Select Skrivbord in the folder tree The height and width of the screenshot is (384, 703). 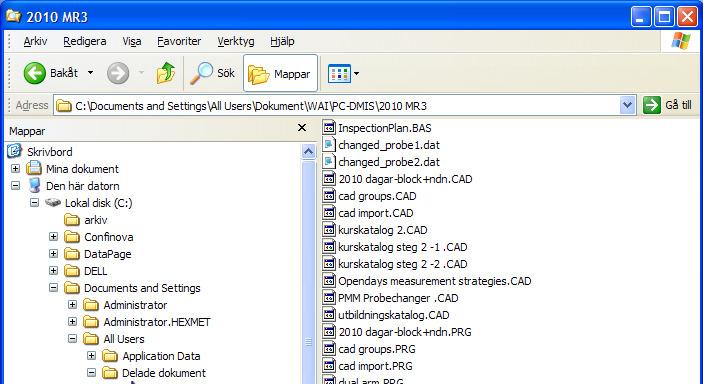pos(49,152)
